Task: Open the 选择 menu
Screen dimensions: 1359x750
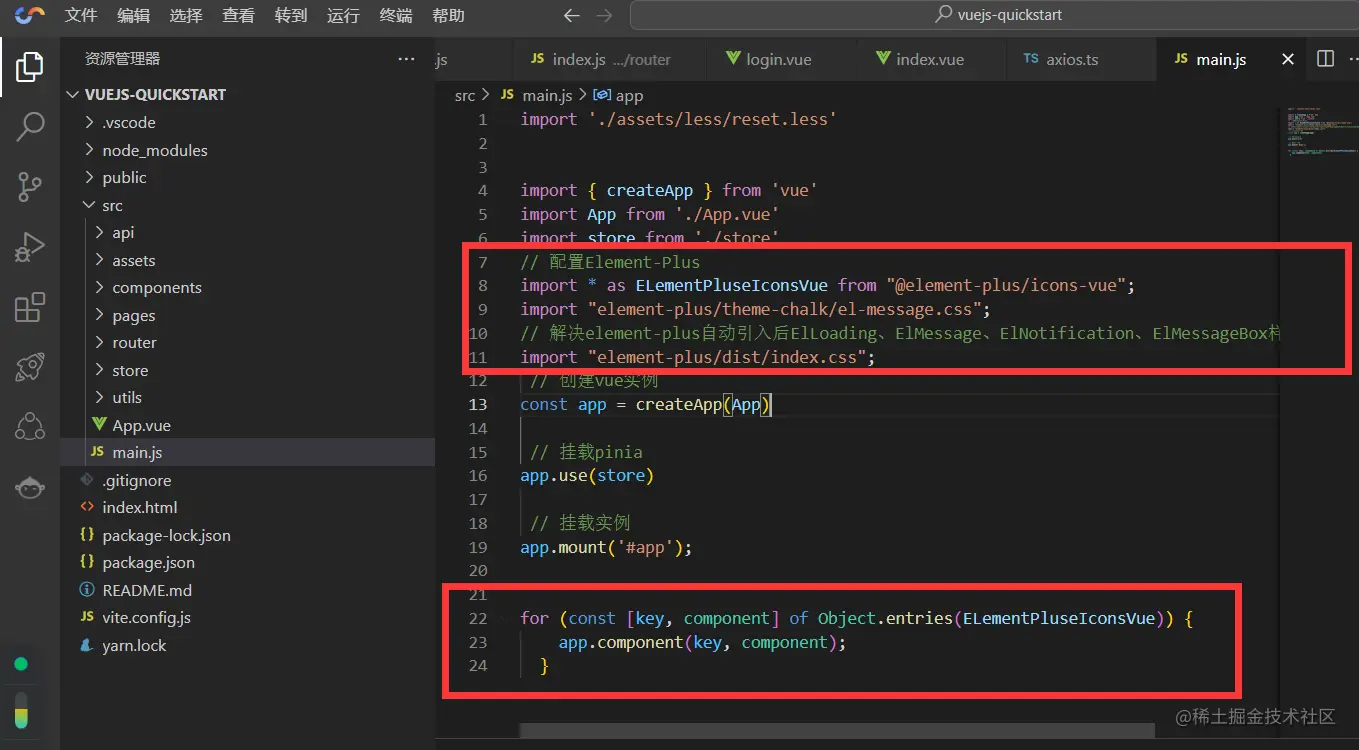Action: coord(186,15)
